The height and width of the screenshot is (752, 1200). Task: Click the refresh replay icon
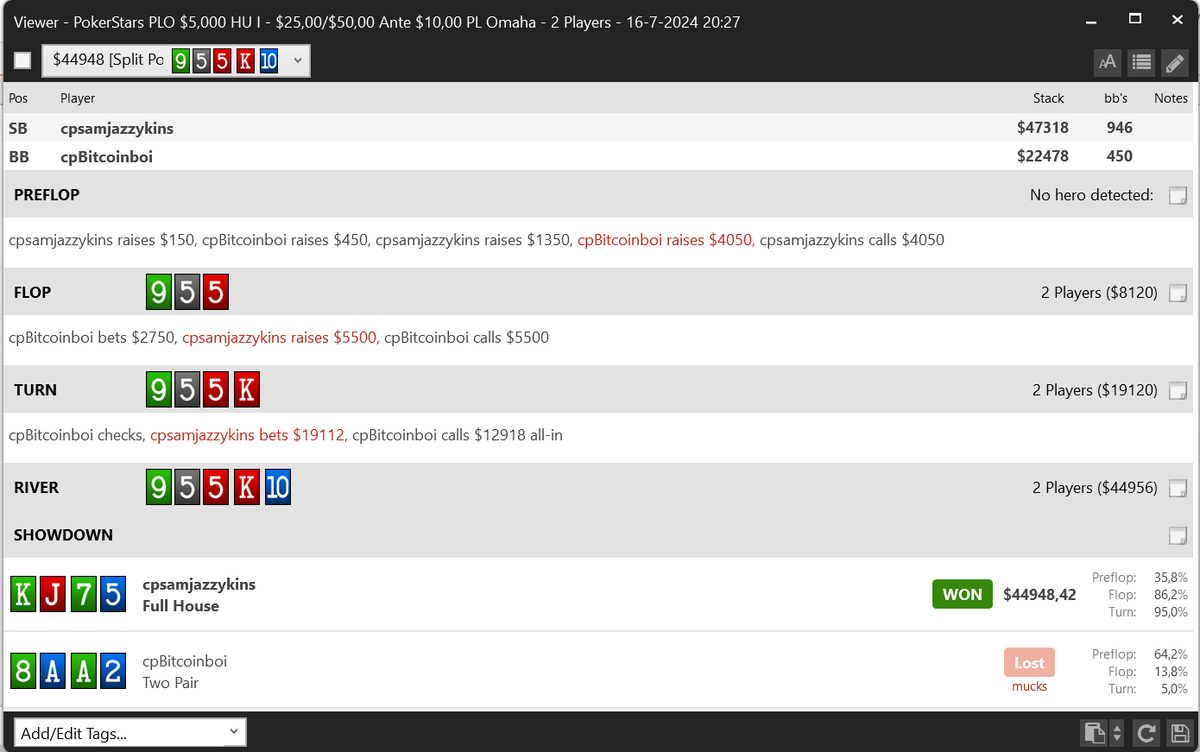1147,732
